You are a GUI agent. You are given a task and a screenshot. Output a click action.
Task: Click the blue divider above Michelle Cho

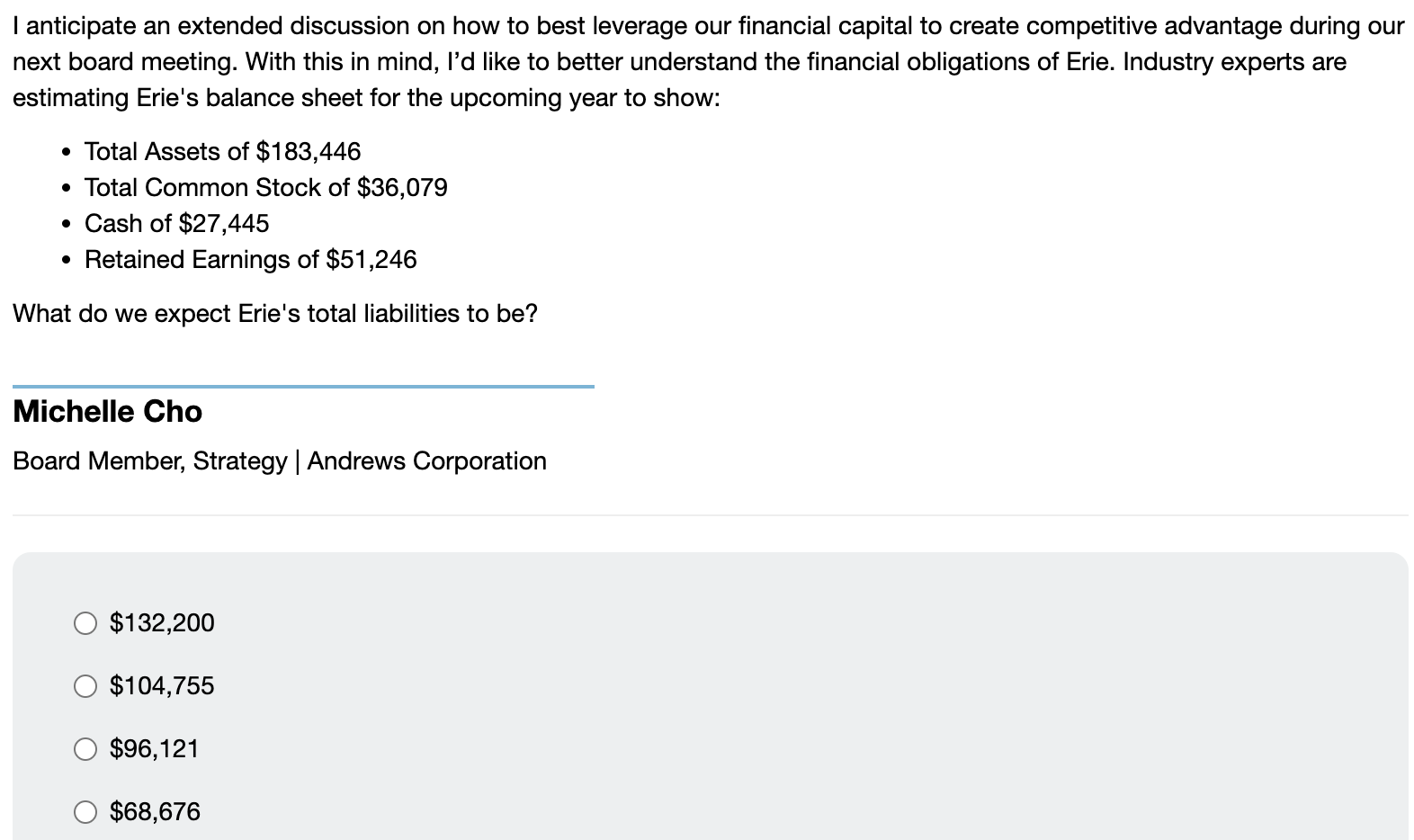[303, 387]
